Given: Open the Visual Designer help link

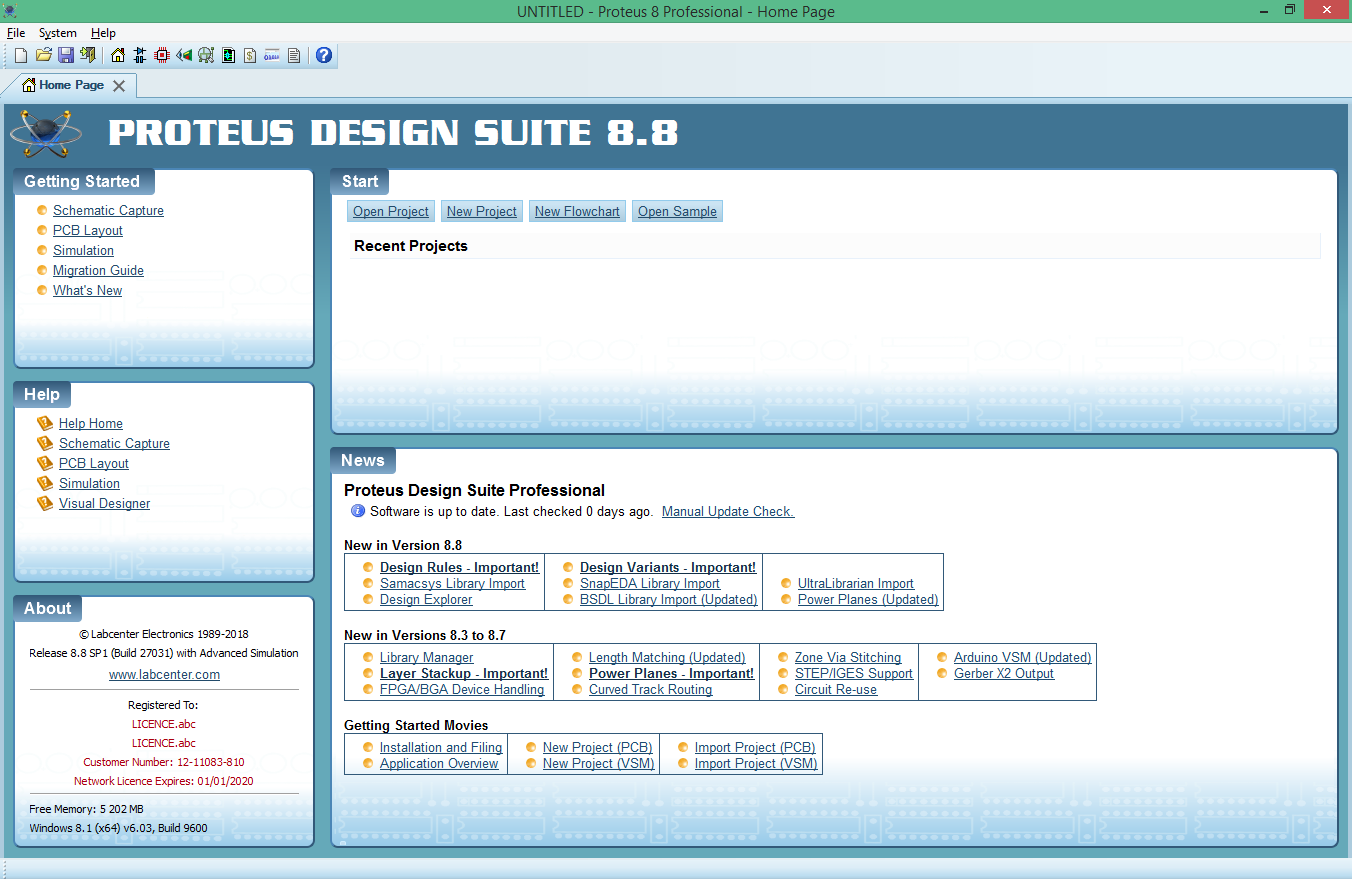Looking at the screenshot, I should tap(104, 504).
